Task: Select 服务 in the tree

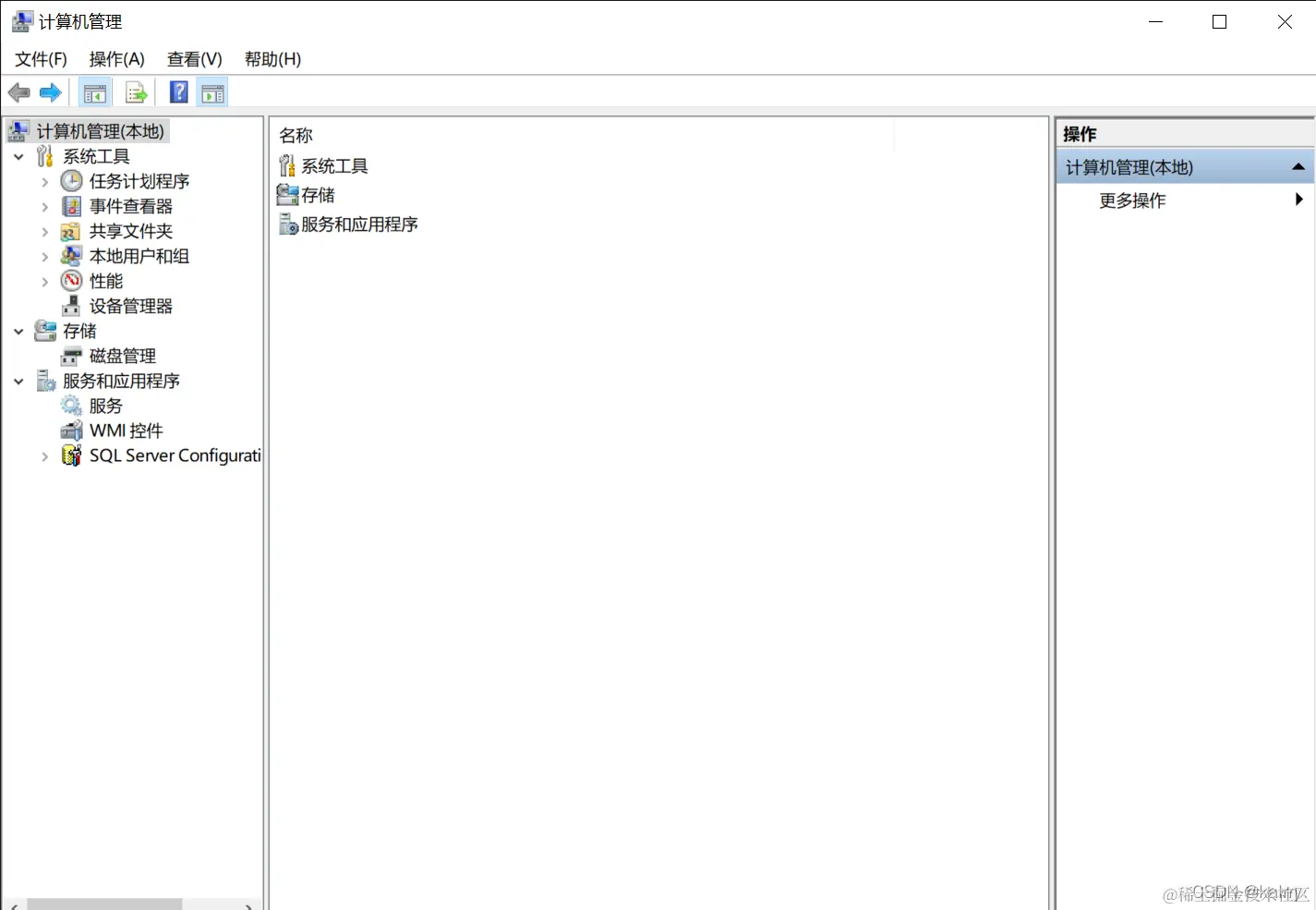Action: (106, 406)
